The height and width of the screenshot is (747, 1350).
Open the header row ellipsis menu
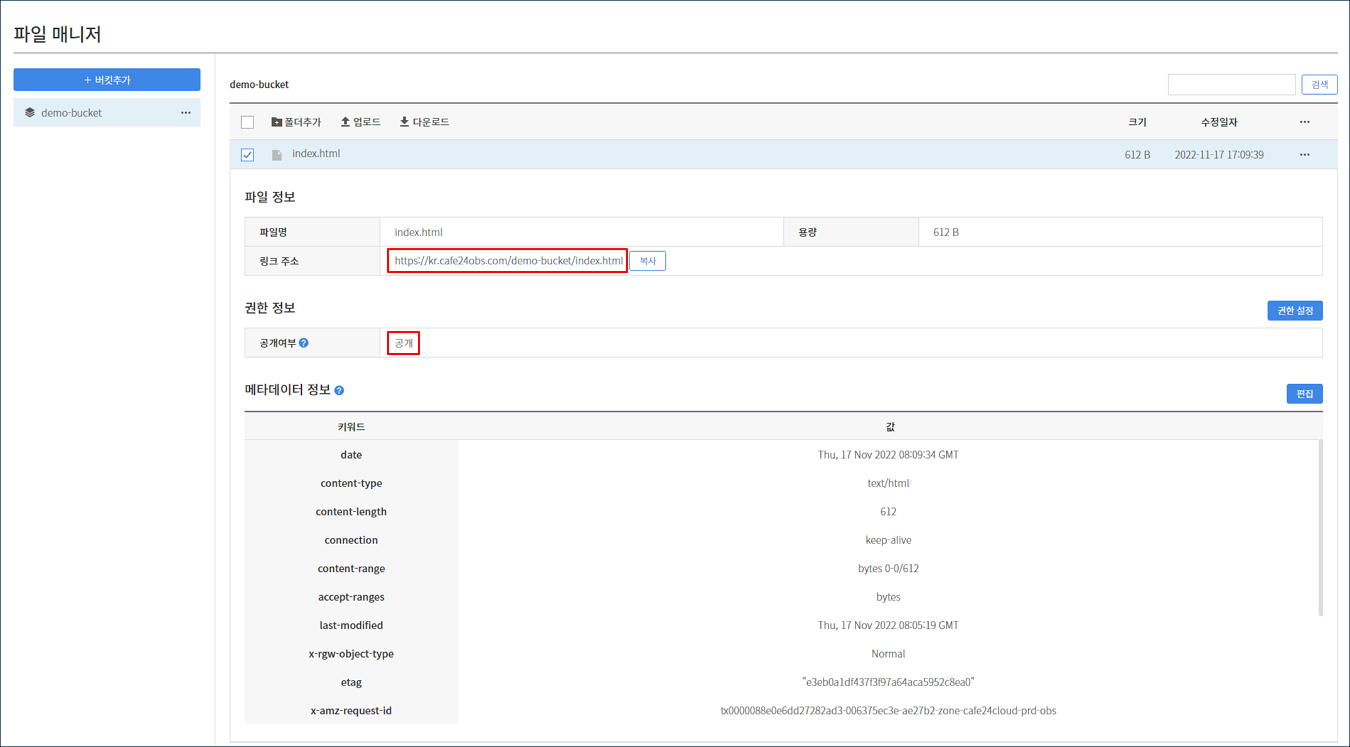click(1304, 122)
